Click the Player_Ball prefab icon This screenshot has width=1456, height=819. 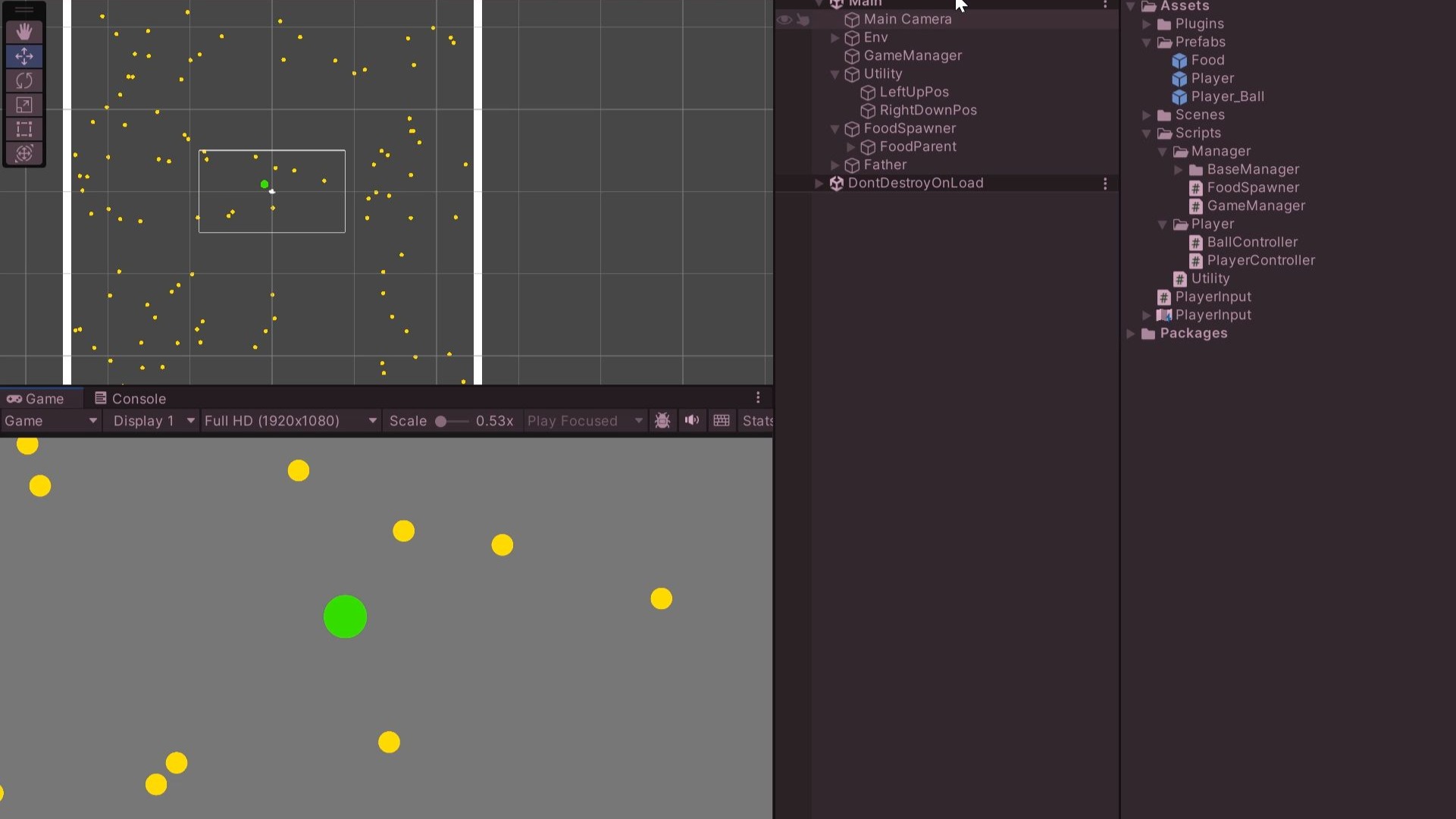[x=1179, y=97]
